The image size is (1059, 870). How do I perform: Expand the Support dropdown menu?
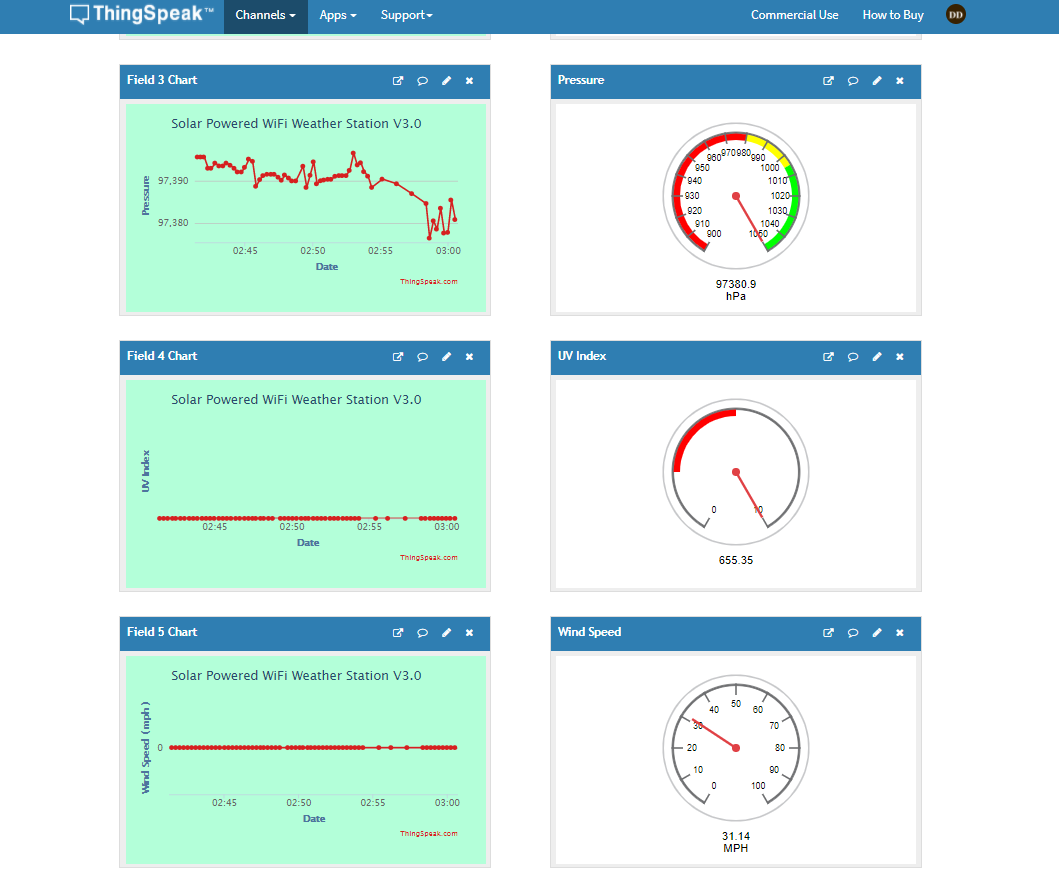(x=406, y=16)
